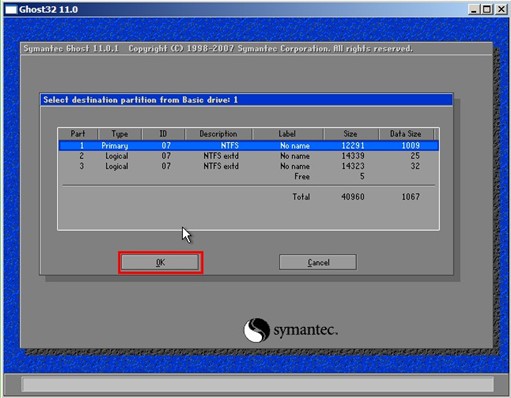This screenshot has width=511, height=398.
Task: Click the Symantec logo icon
Action: [x=256, y=330]
